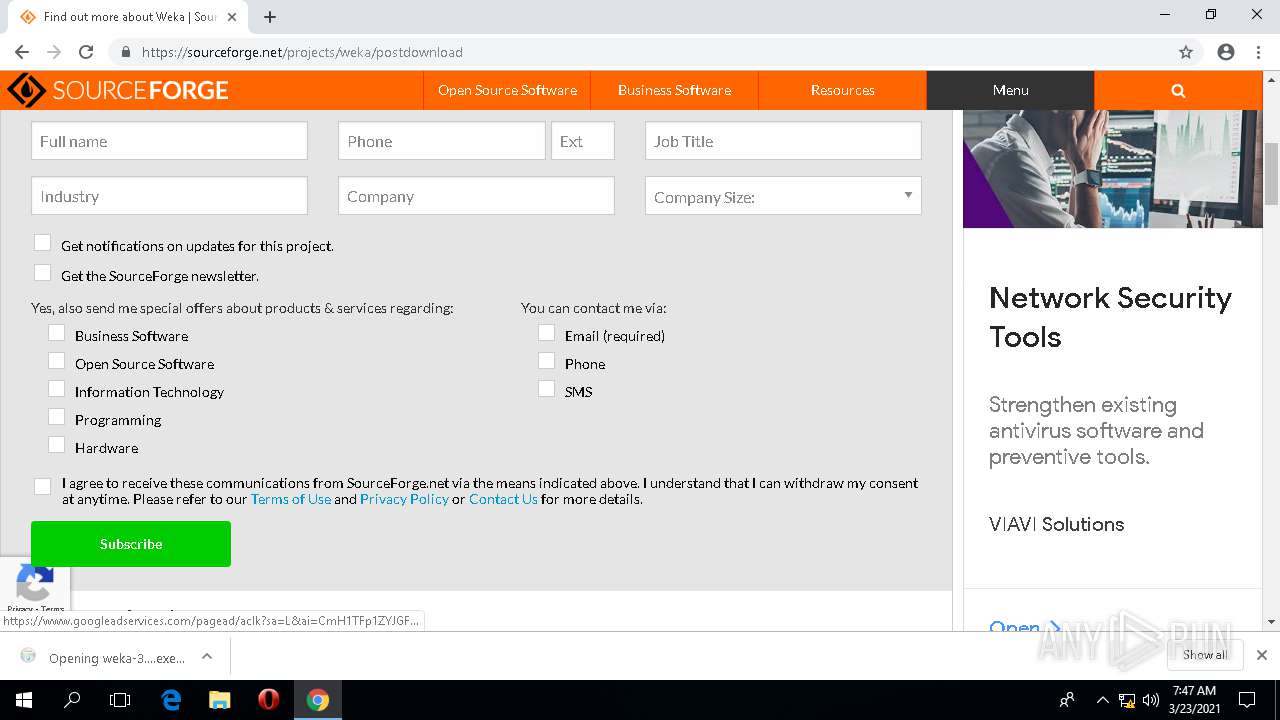The image size is (1280, 720).
Task: Select the Programming checkbox
Action: click(x=56, y=417)
